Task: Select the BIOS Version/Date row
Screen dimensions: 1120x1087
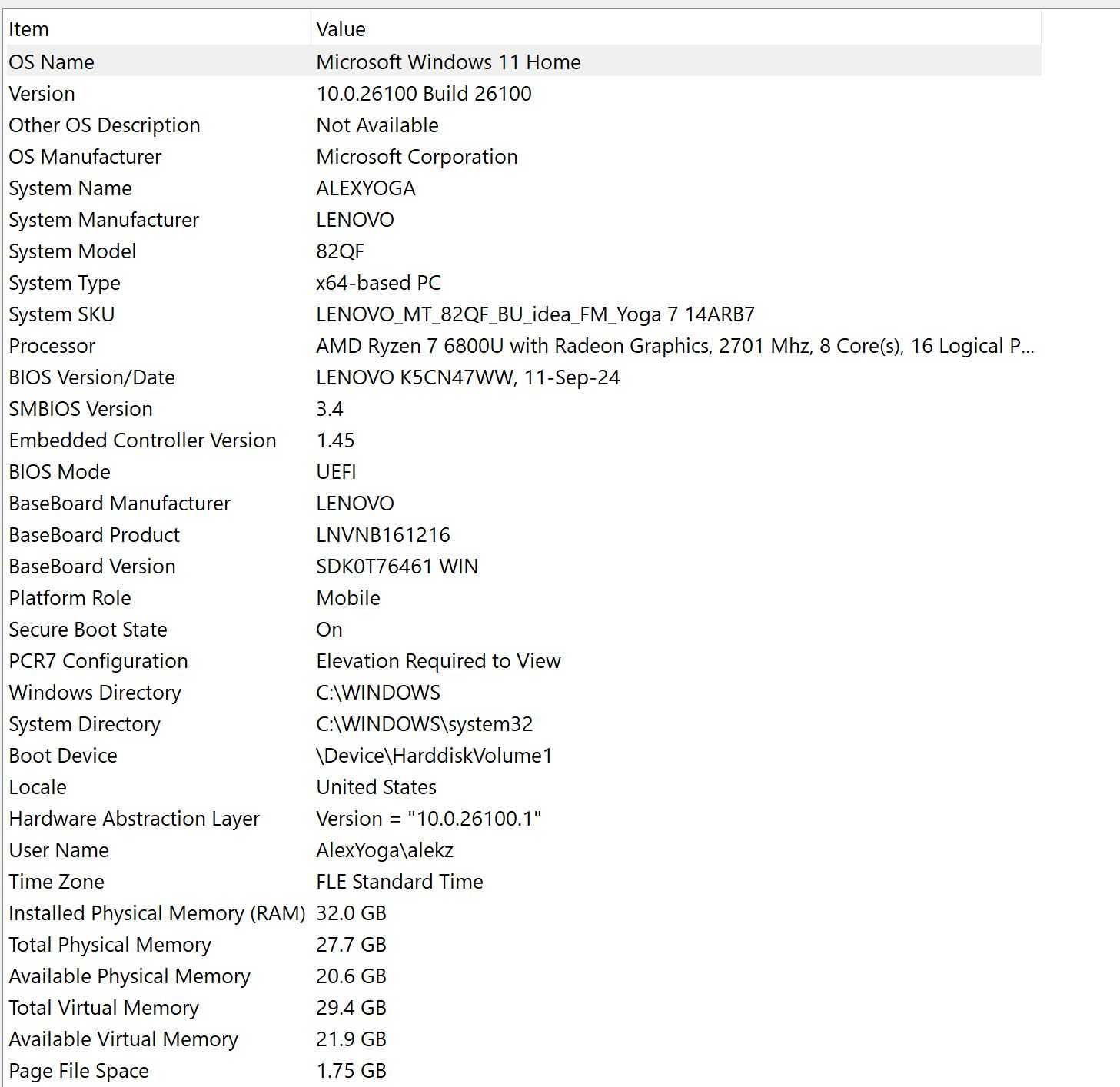Action: tap(91, 377)
